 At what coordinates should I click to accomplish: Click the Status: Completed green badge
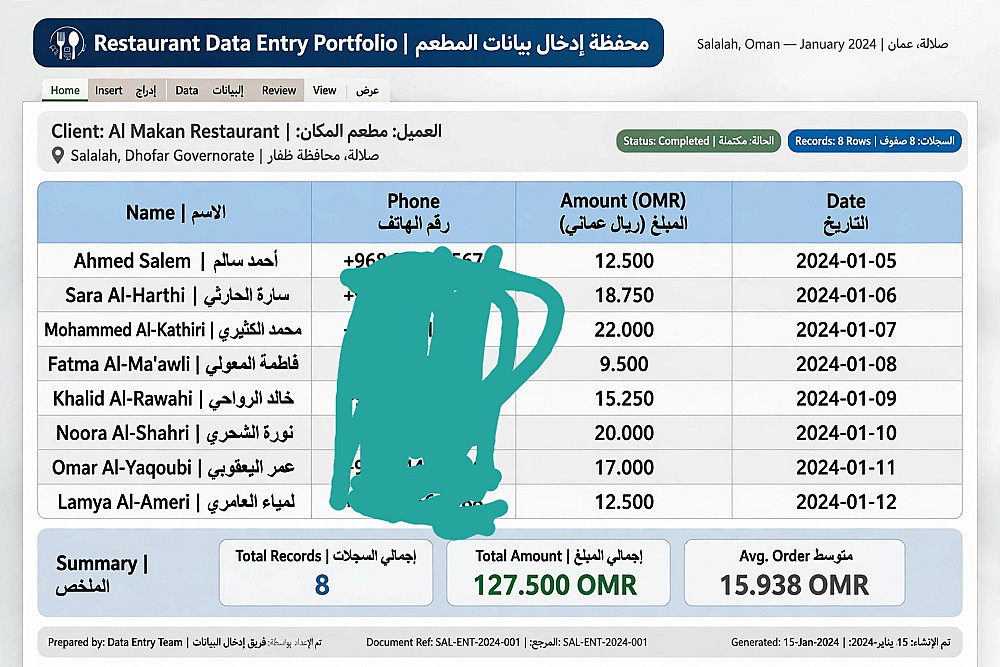point(698,141)
